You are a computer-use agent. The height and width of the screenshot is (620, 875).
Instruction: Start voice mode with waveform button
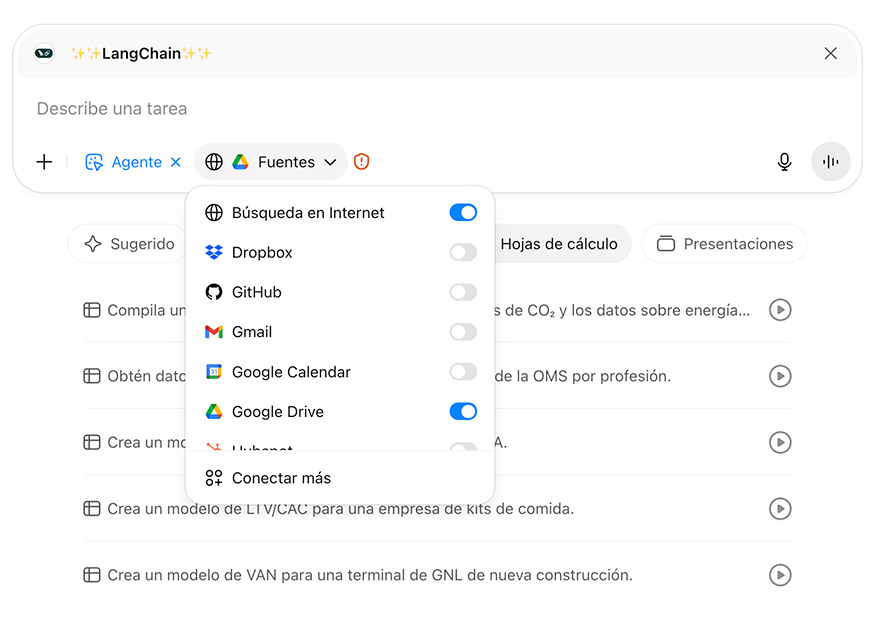point(830,162)
